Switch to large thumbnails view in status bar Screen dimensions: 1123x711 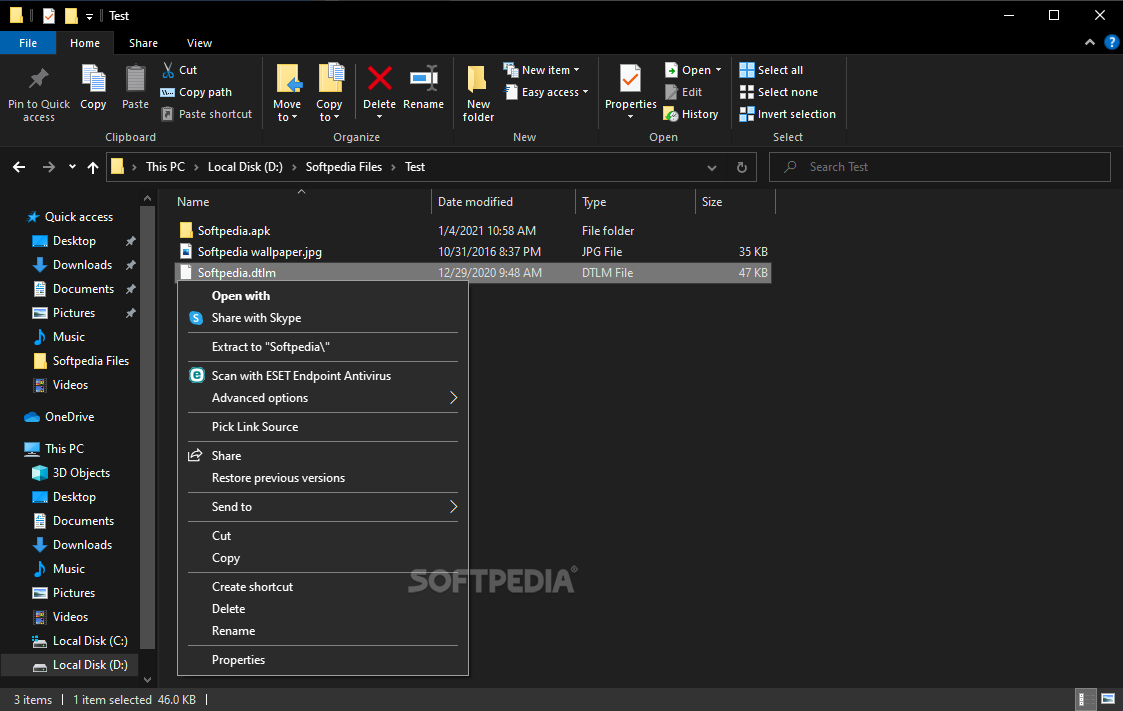pyautogui.click(x=1108, y=699)
